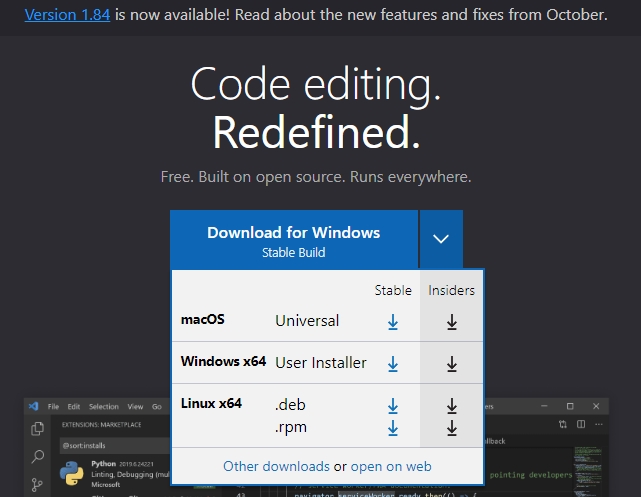The height and width of the screenshot is (497, 641).
Task: Download macOS Universal stable build
Action: (393, 322)
